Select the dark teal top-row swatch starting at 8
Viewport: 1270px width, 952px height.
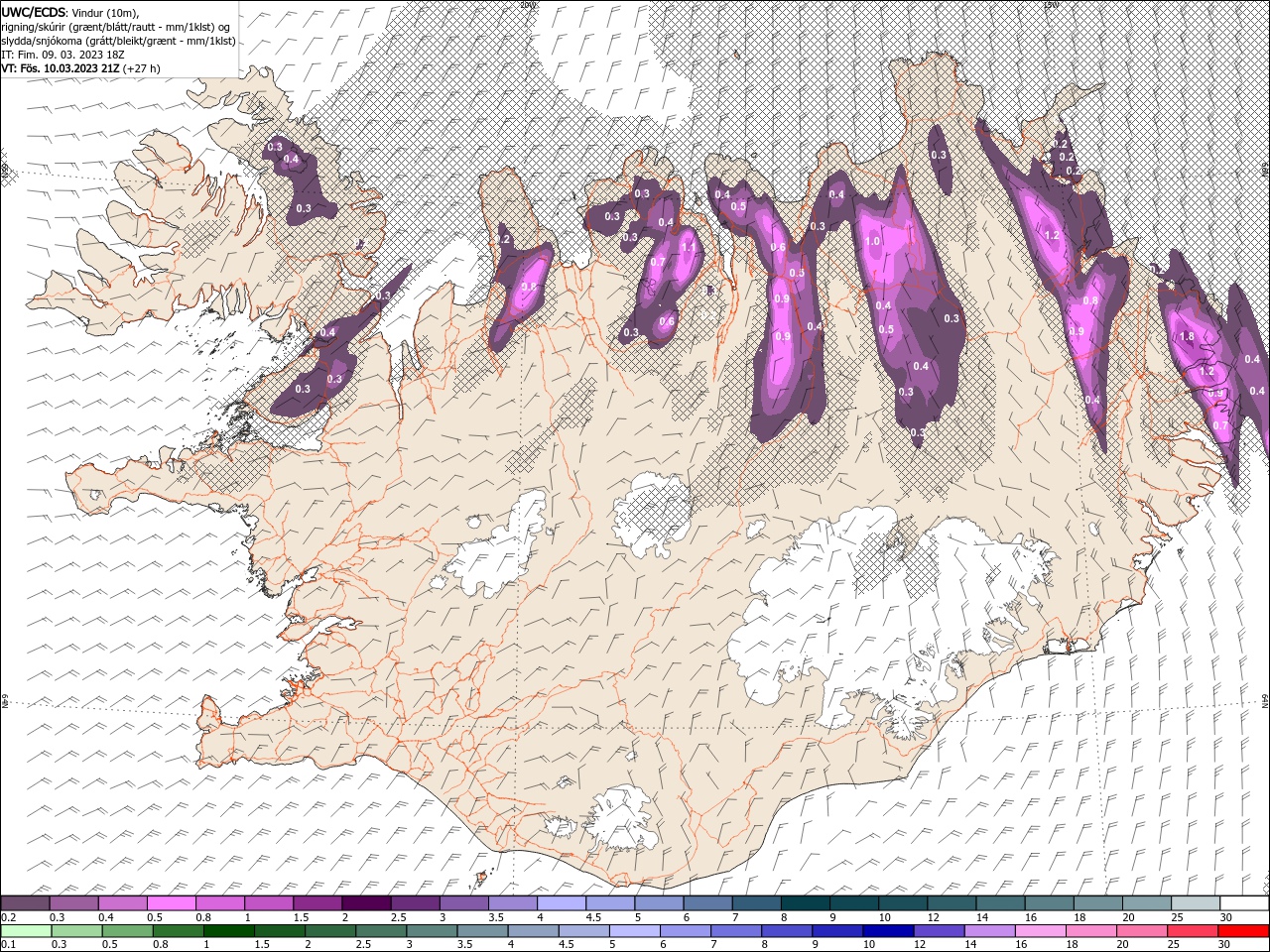(x=804, y=903)
